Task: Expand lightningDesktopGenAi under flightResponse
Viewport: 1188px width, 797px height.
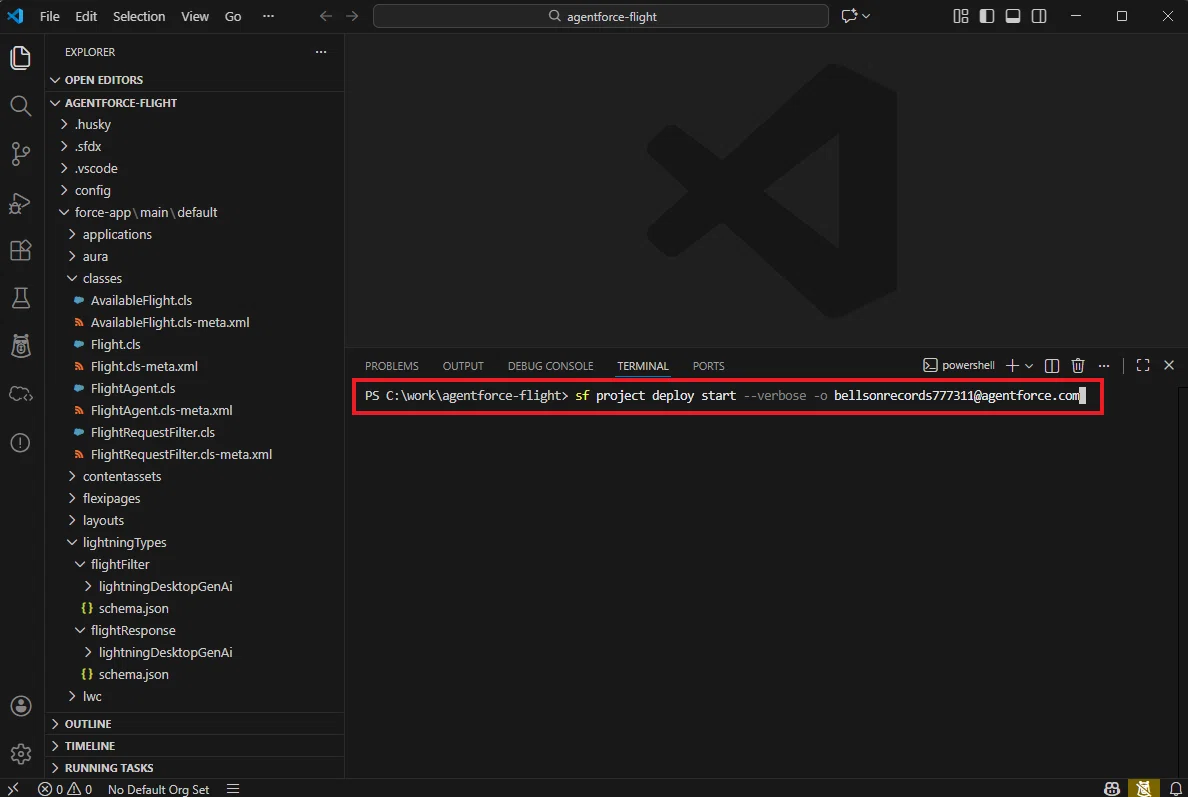Action: click(x=165, y=652)
